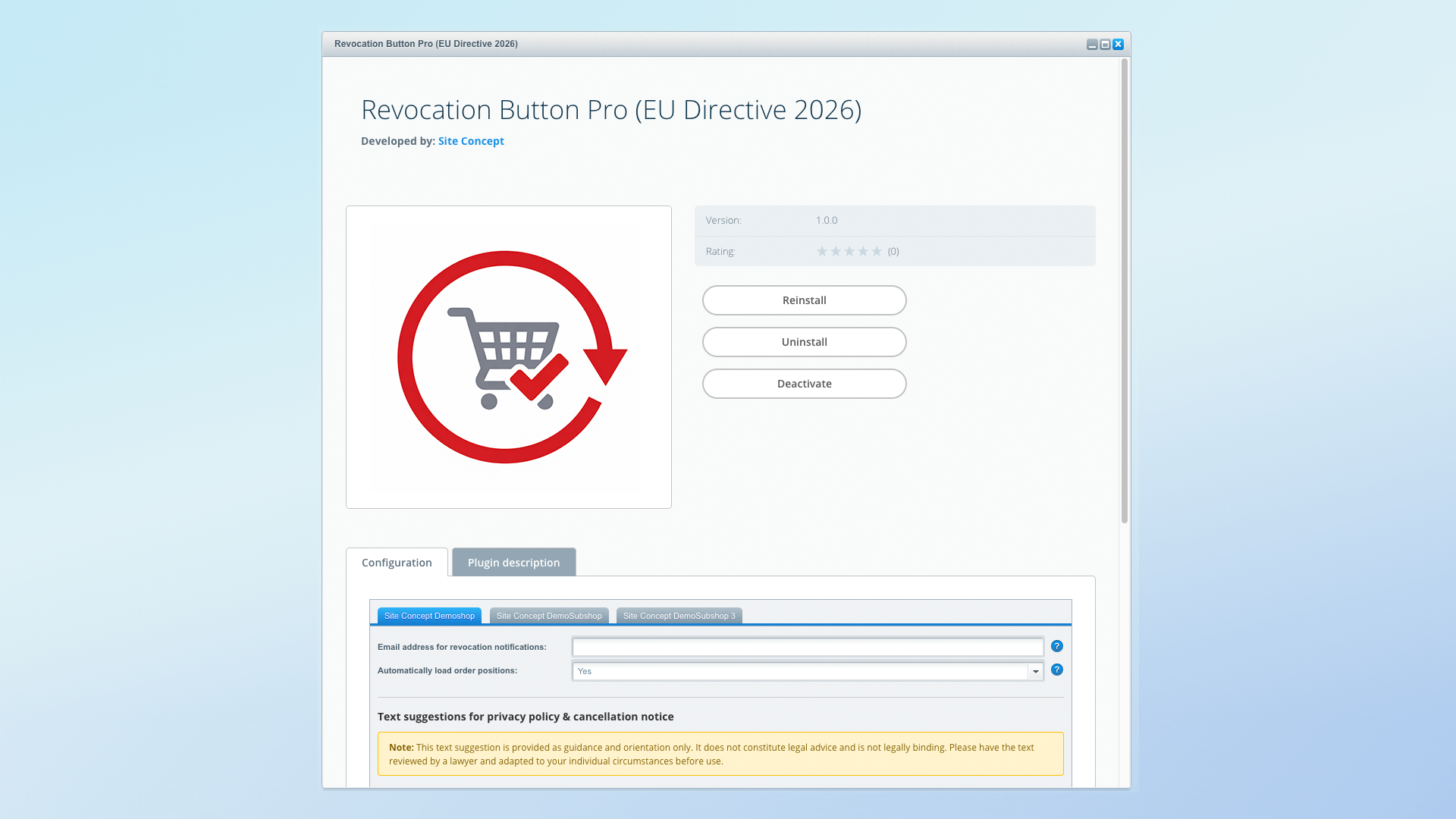Click the heading 'Text suggestions for privacy policy & cancellation notice'
Image resolution: width=1456 pixels, height=819 pixels.
click(526, 717)
